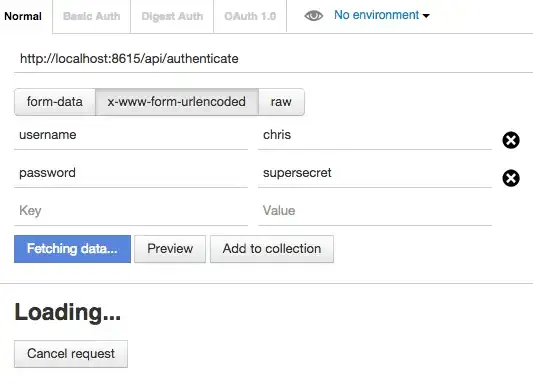Add request to collection
Viewport: 533px width, 388px height.
272,249
